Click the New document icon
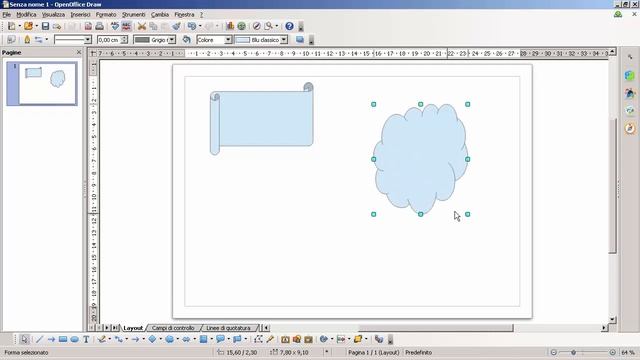Image resolution: width=640 pixels, height=360 pixels. pyautogui.click(x=11, y=26)
